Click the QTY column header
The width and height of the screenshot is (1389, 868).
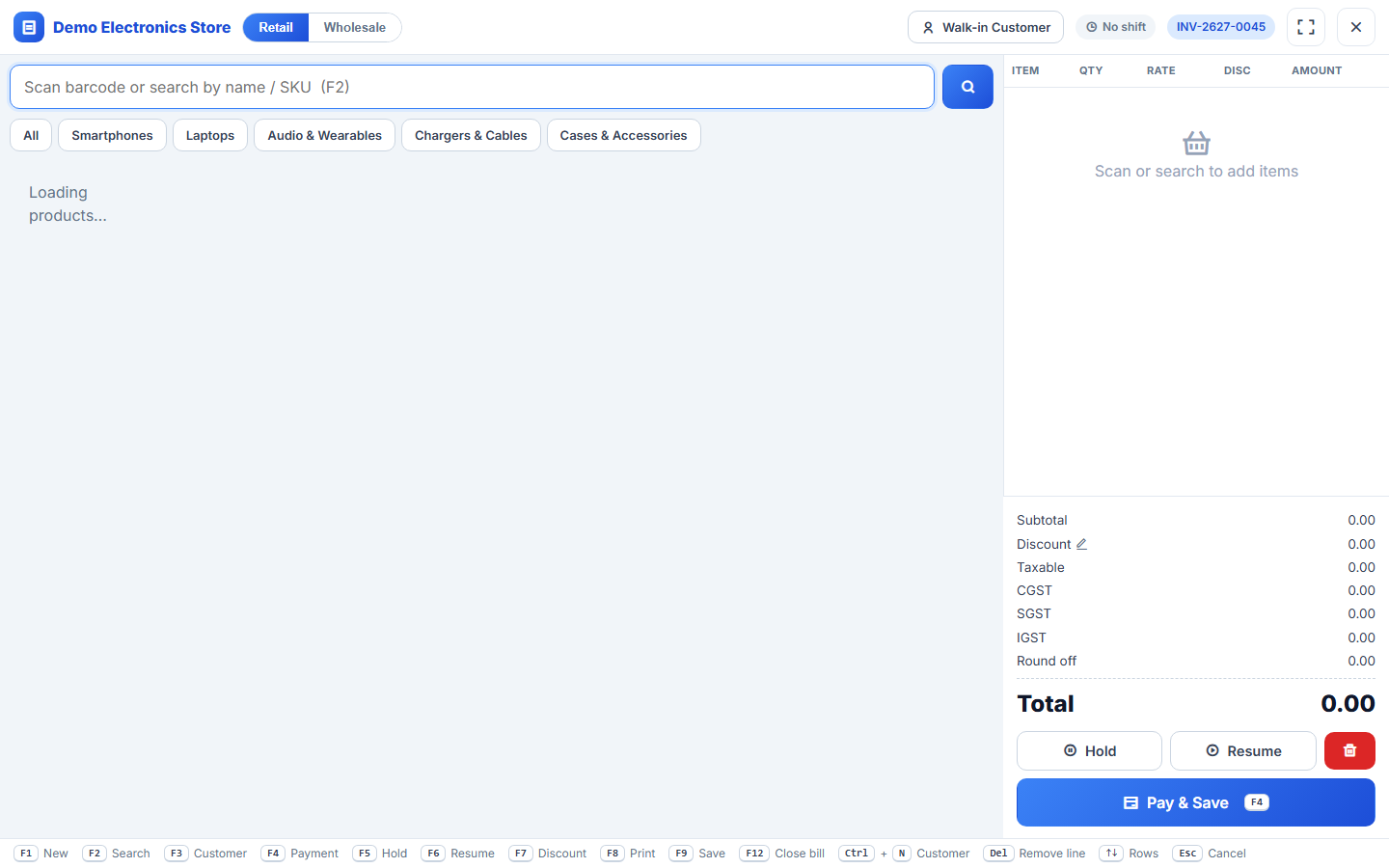(x=1091, y=70)
